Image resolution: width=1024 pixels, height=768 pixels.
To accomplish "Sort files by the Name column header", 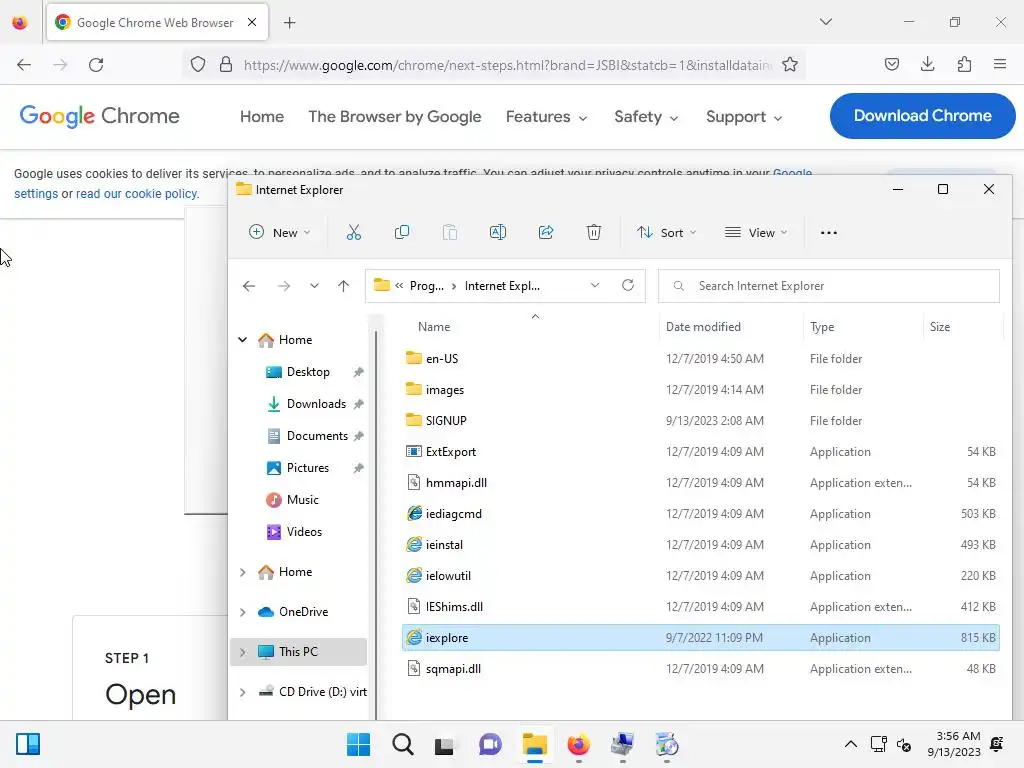I will point(434,327).
